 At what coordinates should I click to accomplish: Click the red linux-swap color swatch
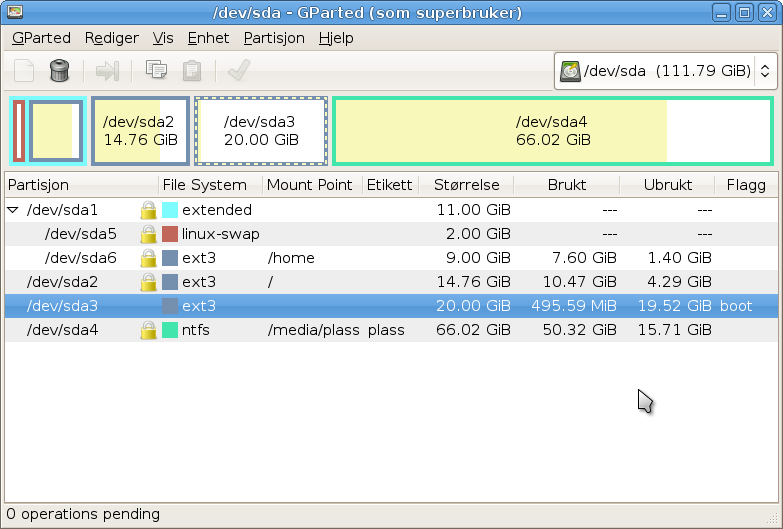(170, 234)
